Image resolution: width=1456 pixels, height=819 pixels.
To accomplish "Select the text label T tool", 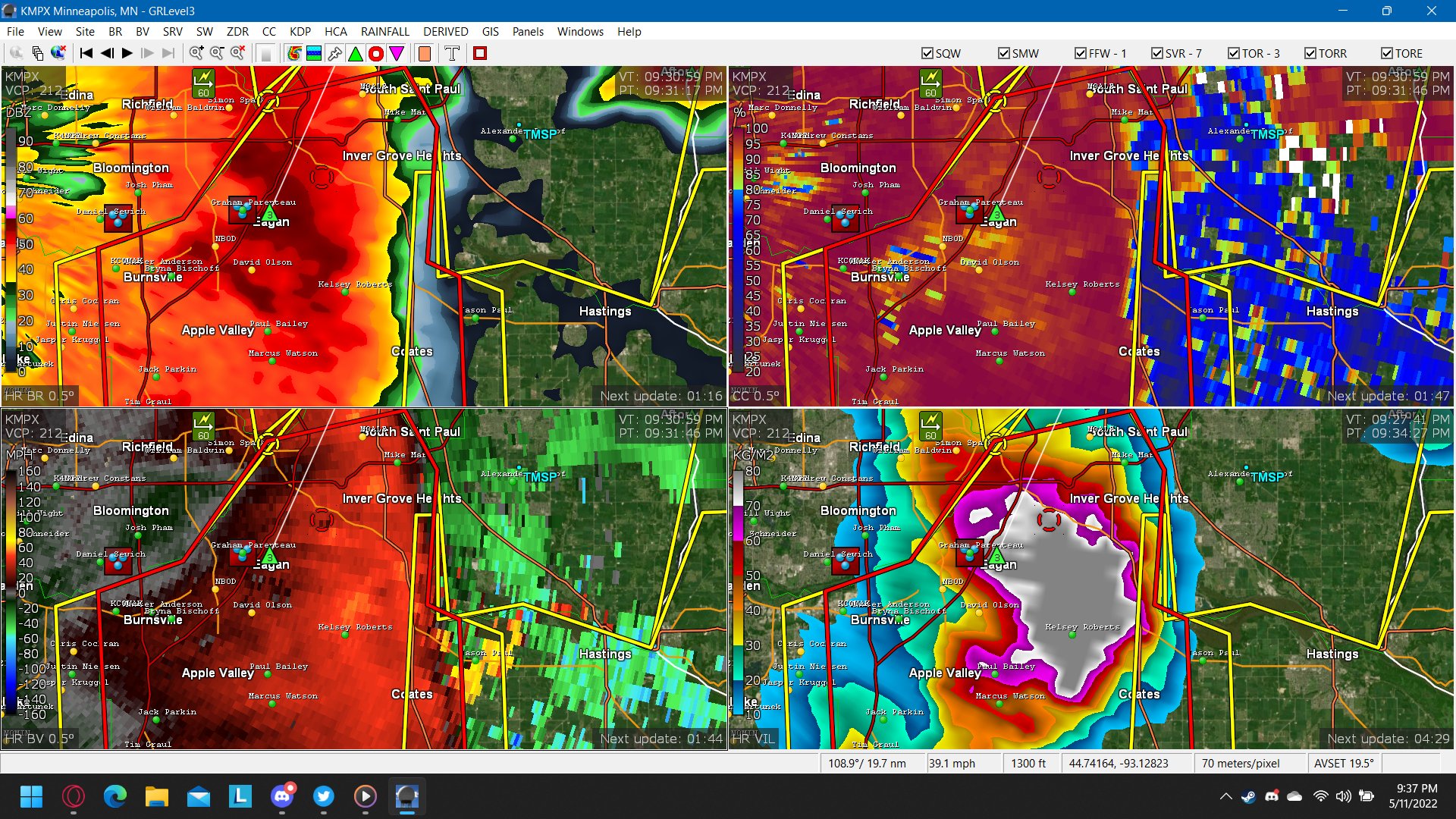I will pyautogui.click(x=452, y=53).
